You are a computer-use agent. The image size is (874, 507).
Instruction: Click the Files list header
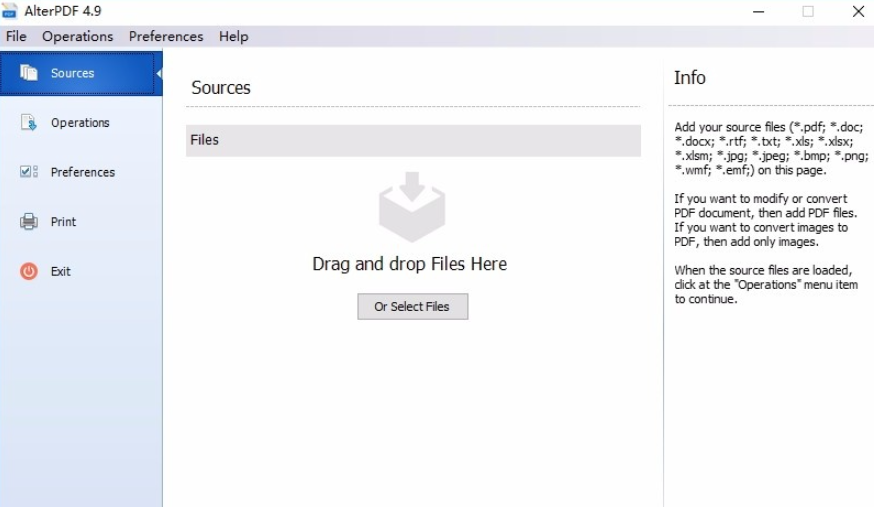point(413,140)
